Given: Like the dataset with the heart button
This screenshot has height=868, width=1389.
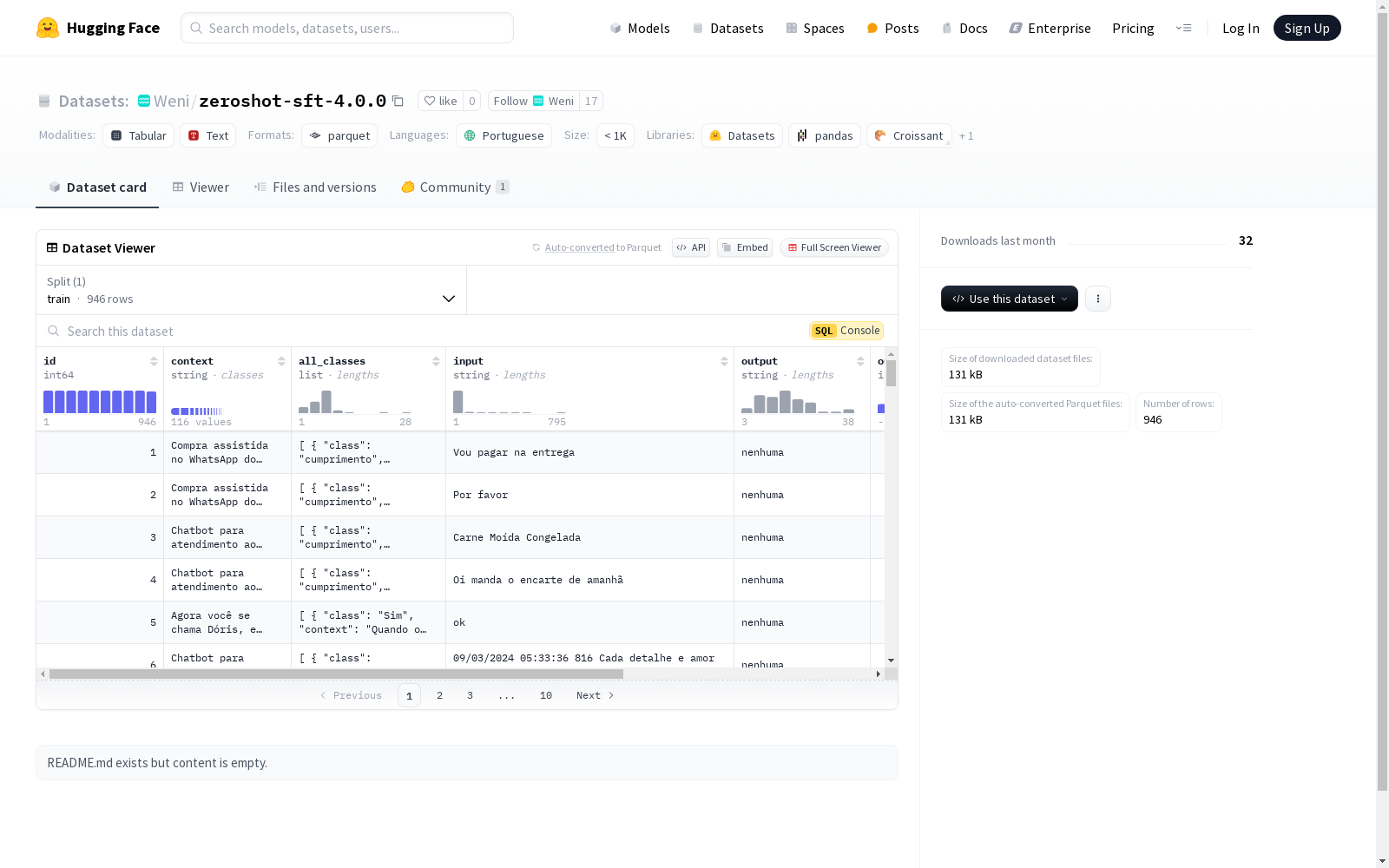Looking at the screenshot, I should (441, 101).
